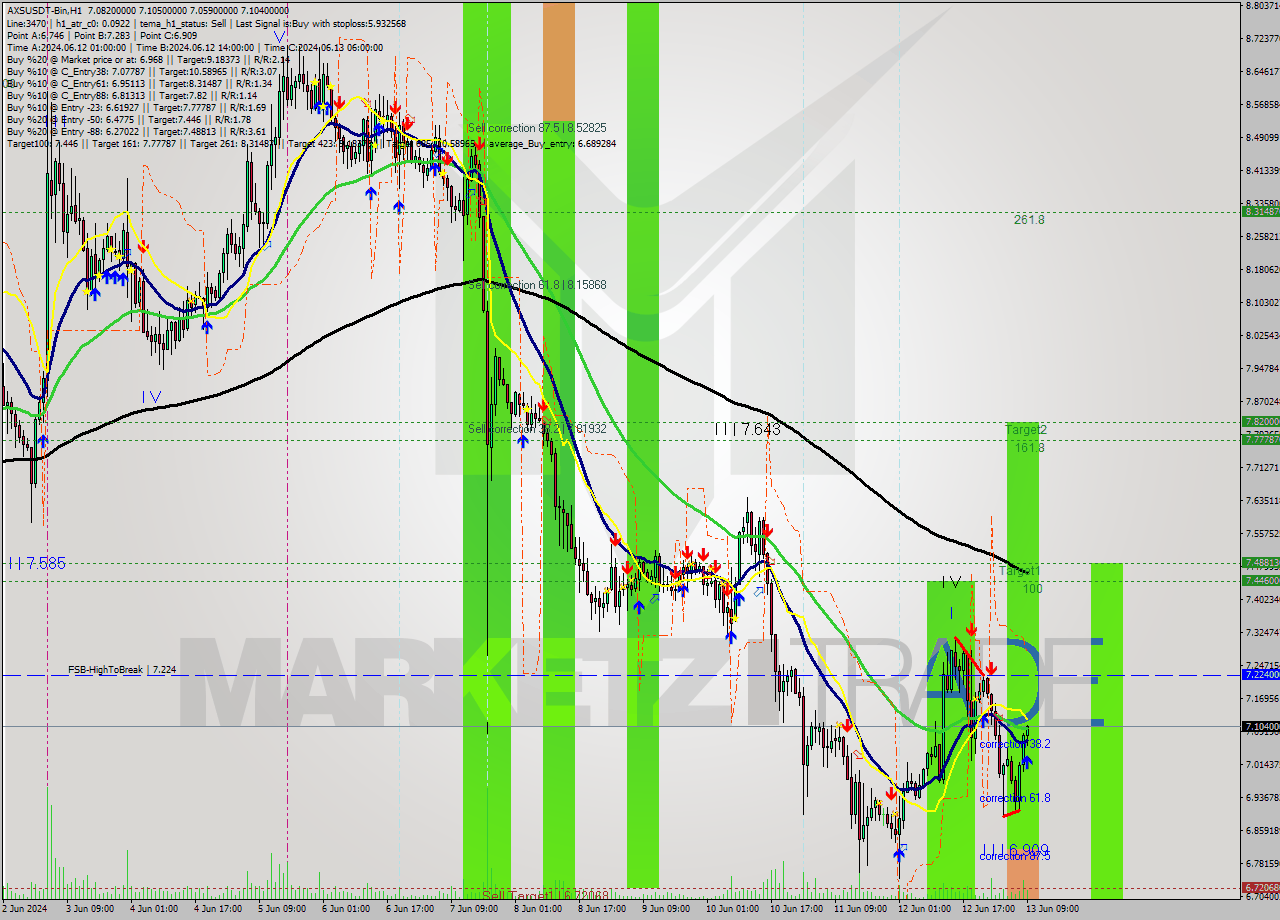
Task: Click the 'FSB-HighToBreak | 7.224' level label
Action: click(x=122, y=669)
